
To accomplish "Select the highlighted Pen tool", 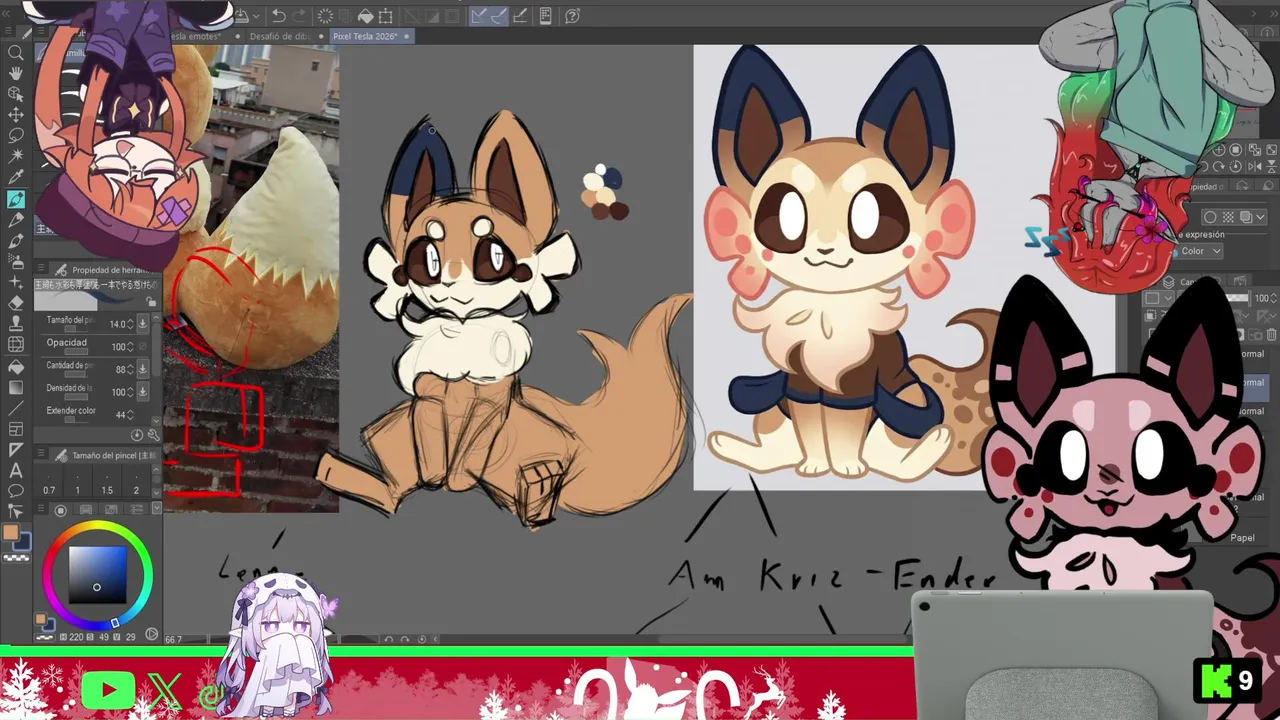I will coord(16,199).
